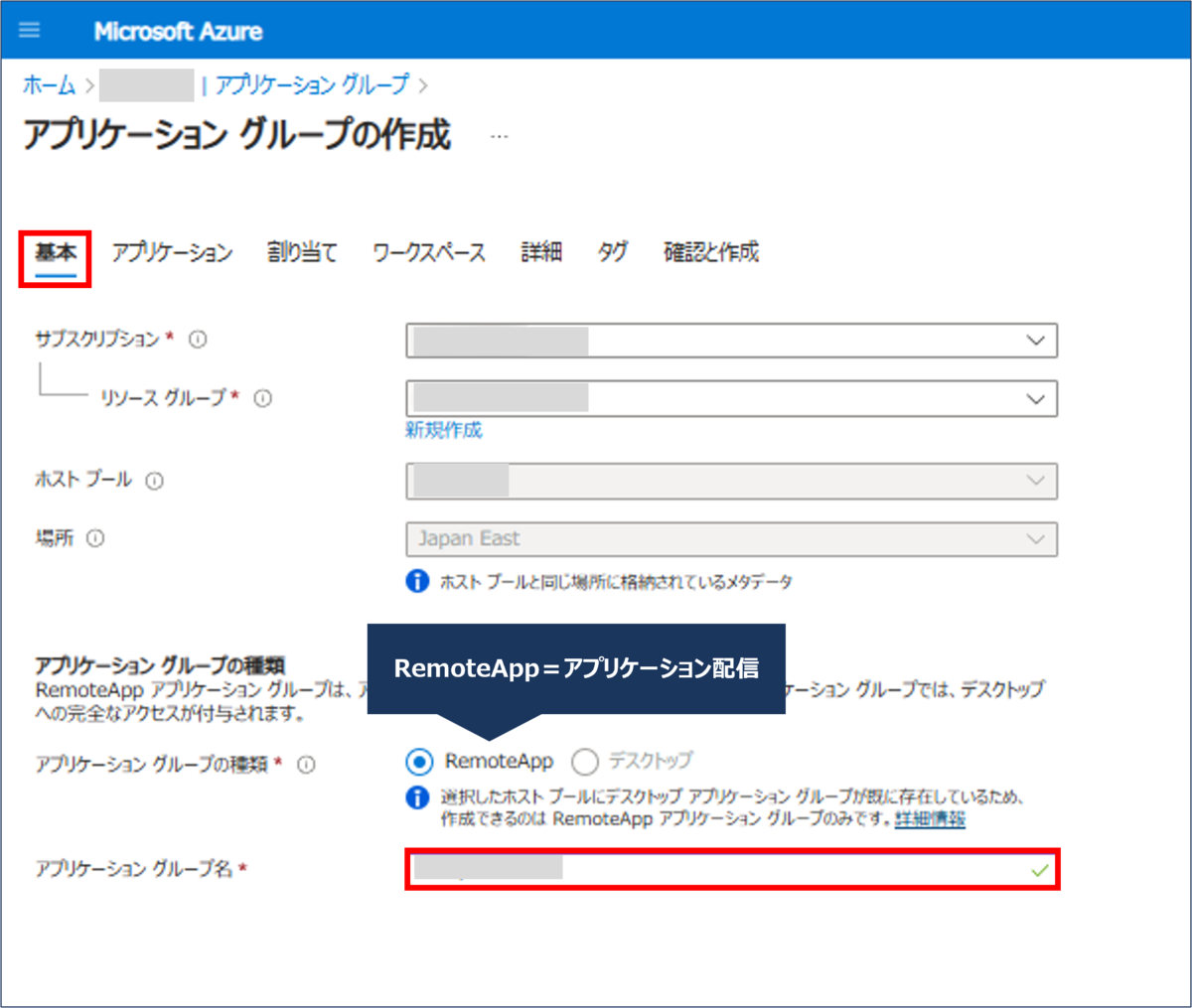
Task: Expand the リソース グループ dropdown
Action: coord(732,398)
